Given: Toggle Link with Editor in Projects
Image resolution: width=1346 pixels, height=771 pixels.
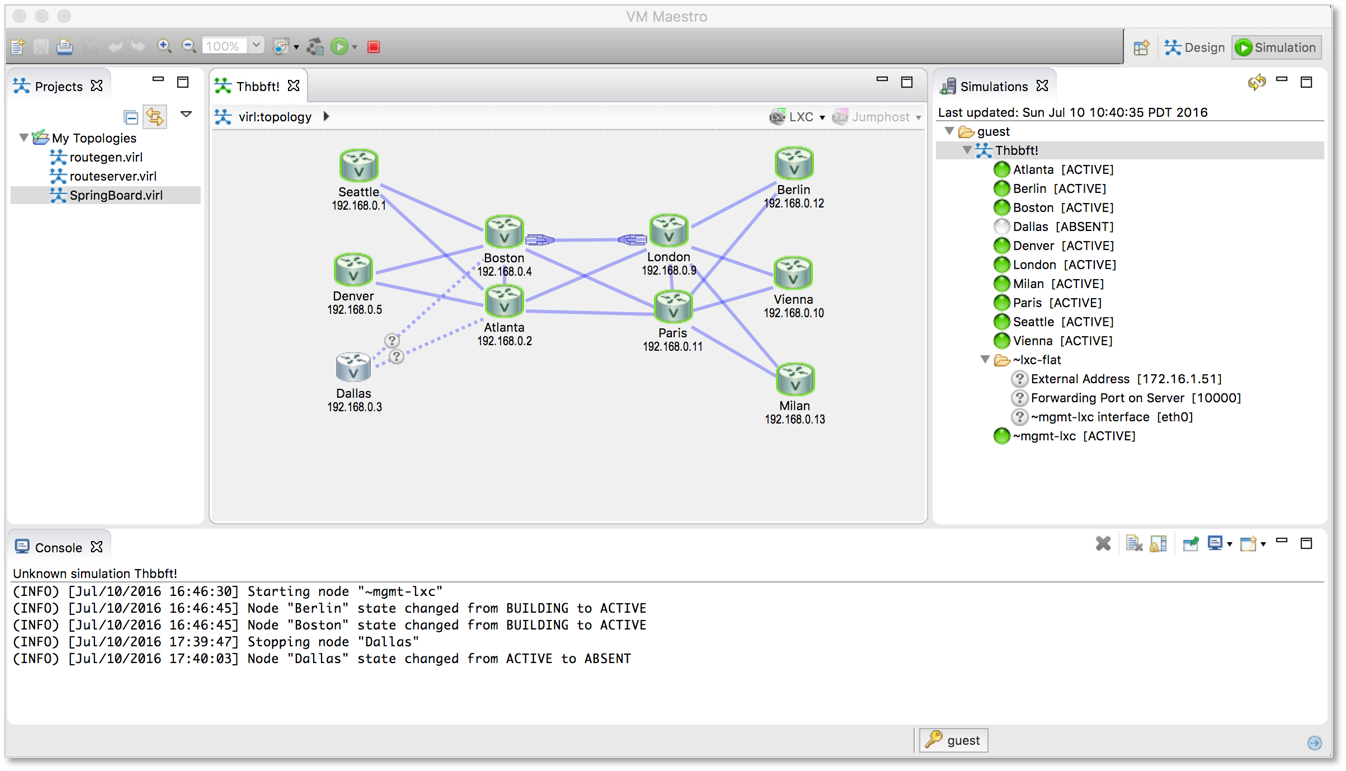Looking at the screenshot, I should click(x=154, y=116).
